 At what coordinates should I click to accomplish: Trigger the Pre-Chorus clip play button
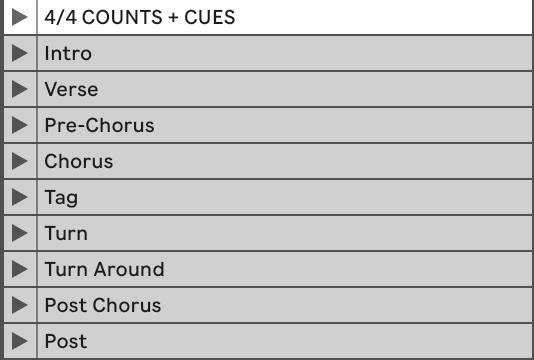(19, 125)
